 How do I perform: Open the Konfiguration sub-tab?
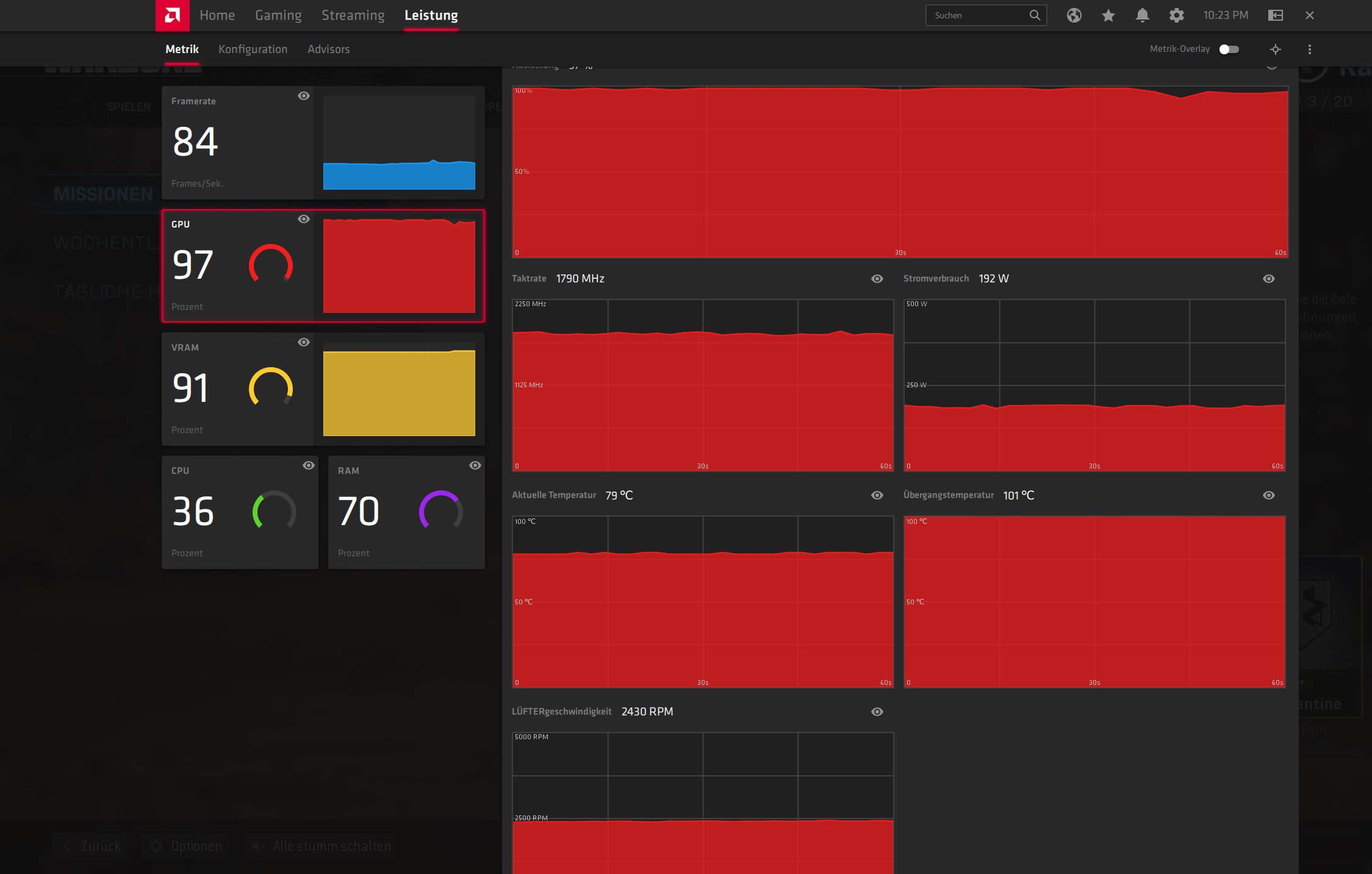point(253,49)
